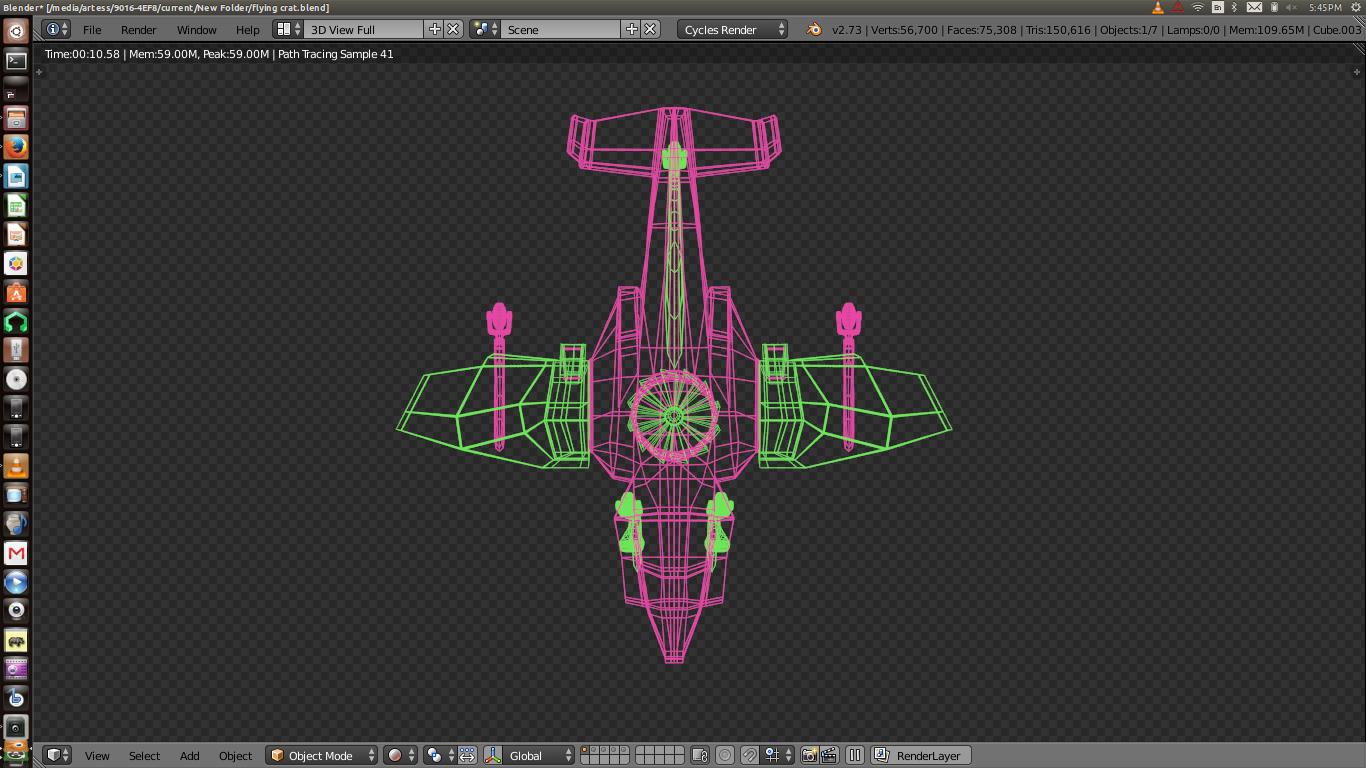The width and height of the screenshot is (1366, 768).
Task: Add a new screen layout
Action: pos(434,30)
